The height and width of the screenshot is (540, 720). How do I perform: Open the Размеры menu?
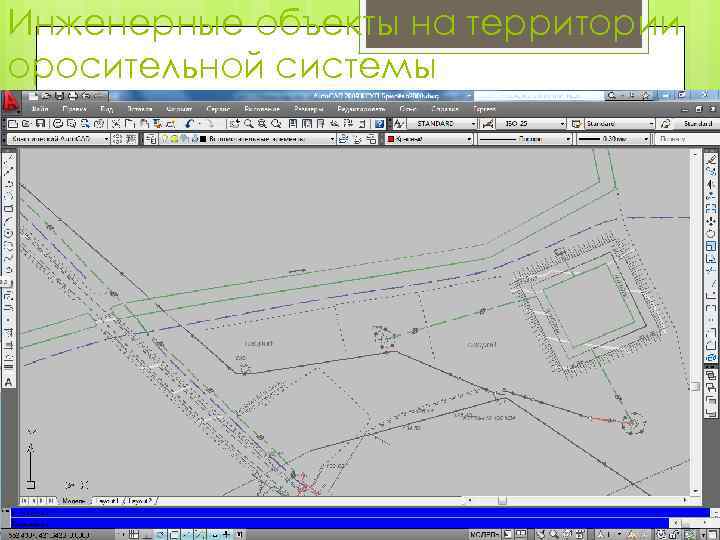point(309,109)
